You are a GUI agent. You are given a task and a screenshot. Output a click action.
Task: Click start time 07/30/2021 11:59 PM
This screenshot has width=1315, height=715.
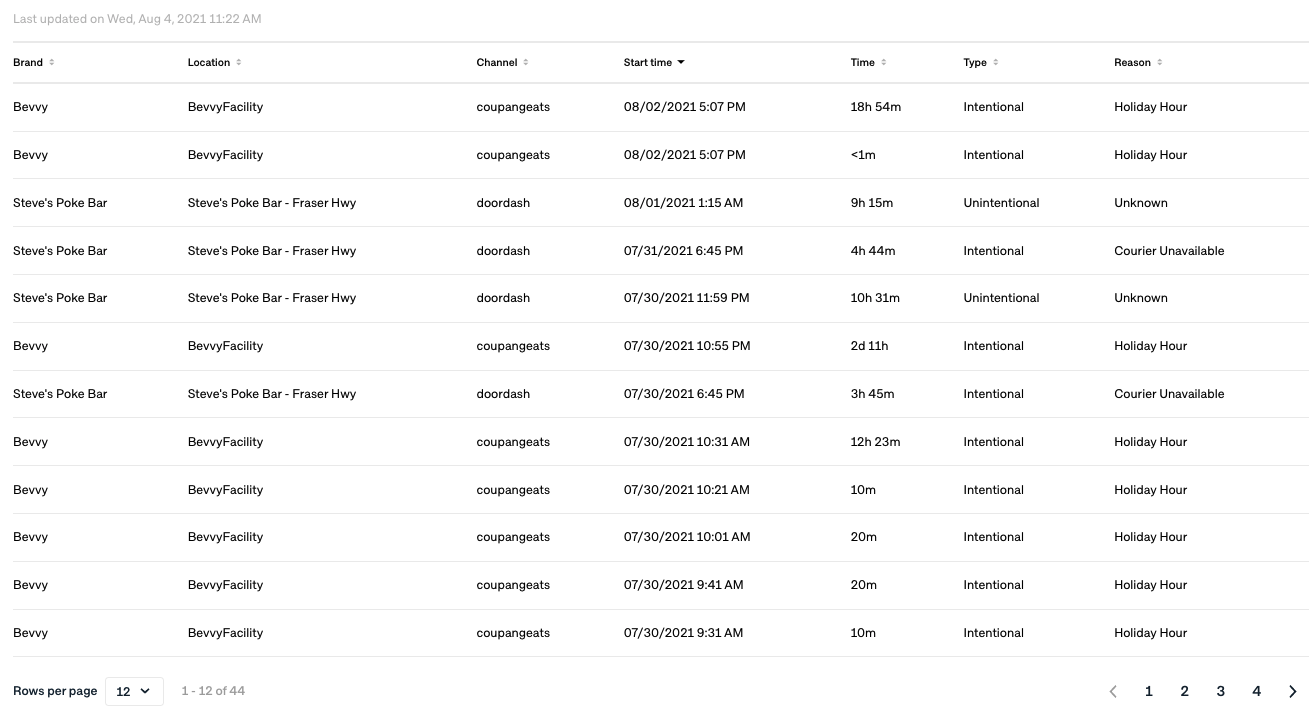pos(687,298)
